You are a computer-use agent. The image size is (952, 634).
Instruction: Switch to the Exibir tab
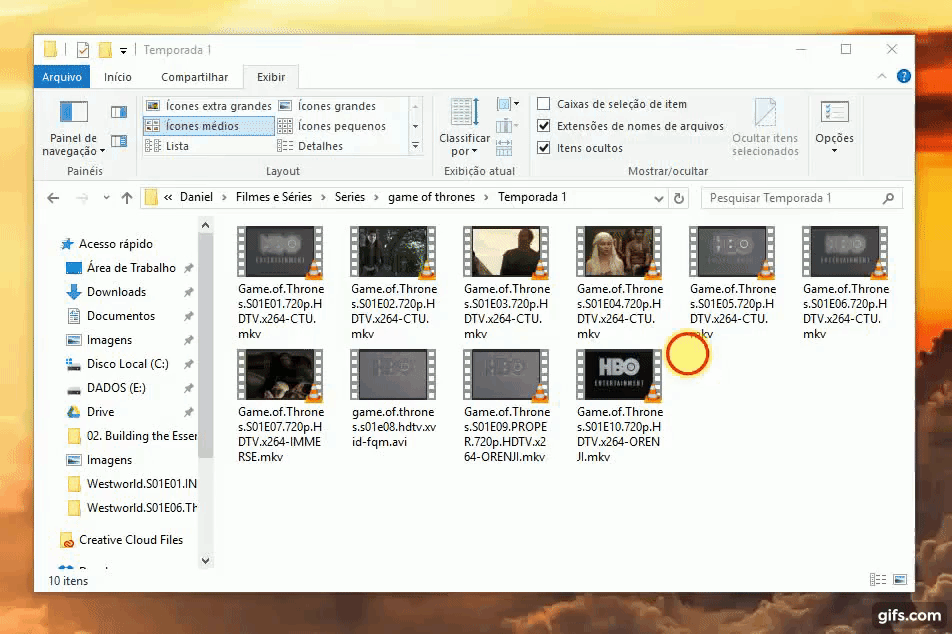coord(271,77)
